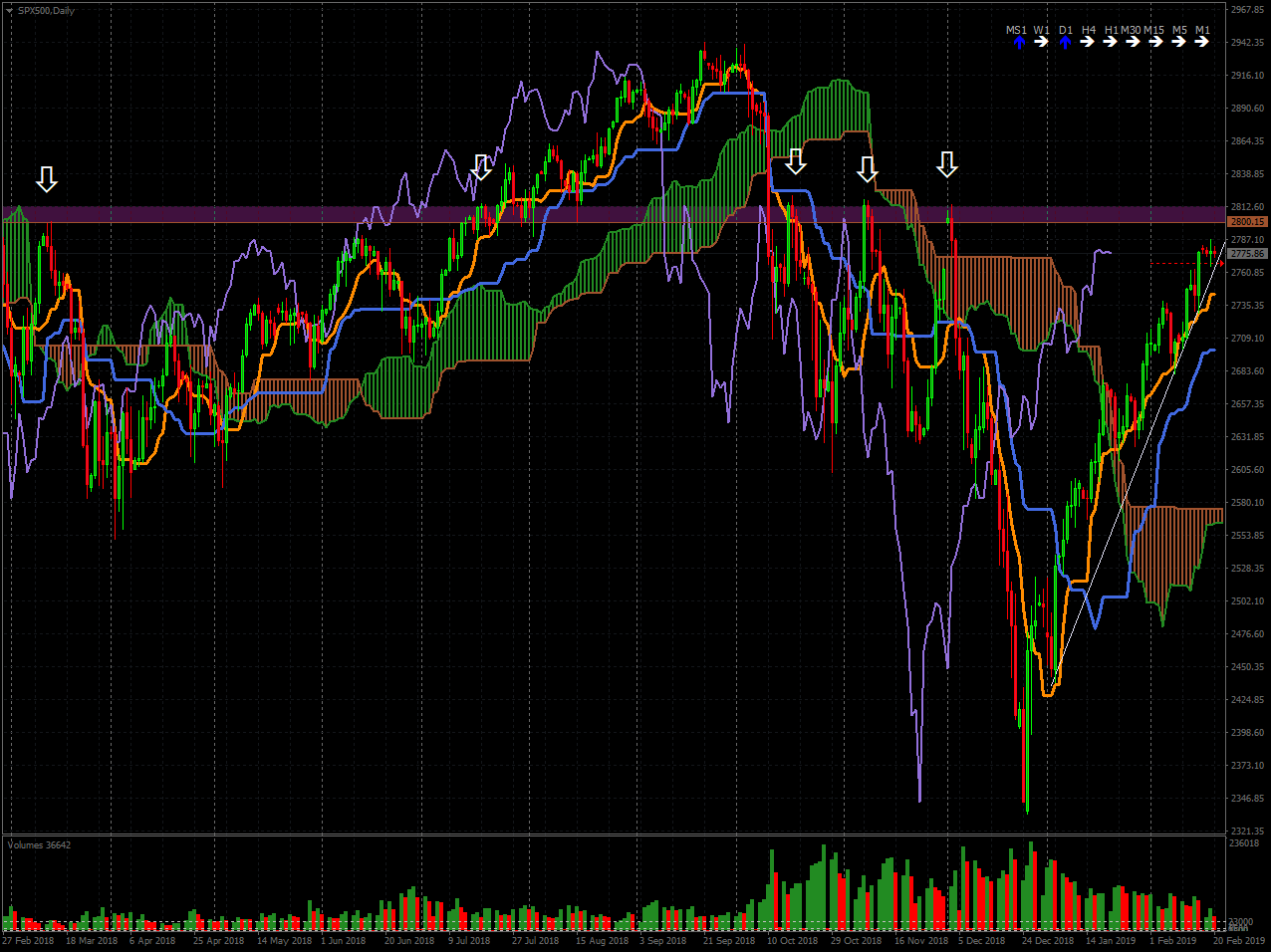Select the M30 timeframe label

(x=1131, y=30)
